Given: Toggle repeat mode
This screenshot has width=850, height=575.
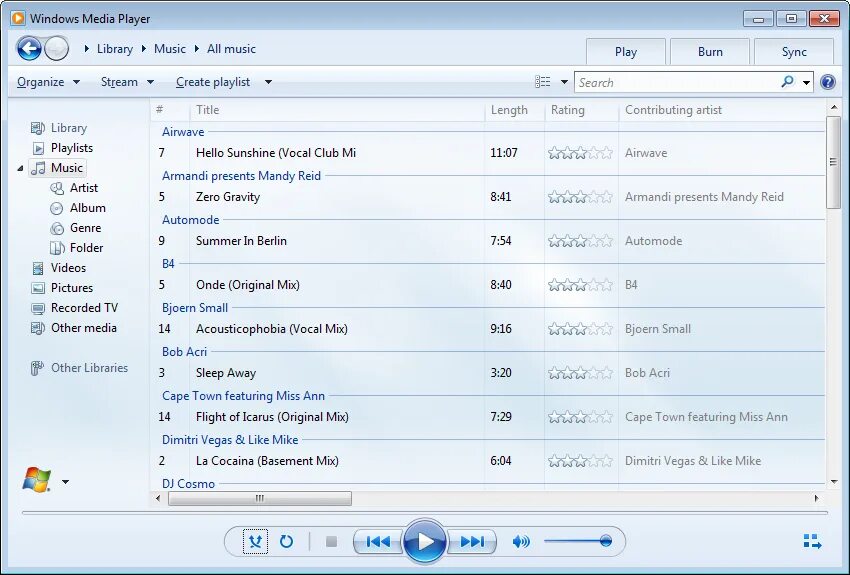Looking at the screenshot, I should pos(286,541).
